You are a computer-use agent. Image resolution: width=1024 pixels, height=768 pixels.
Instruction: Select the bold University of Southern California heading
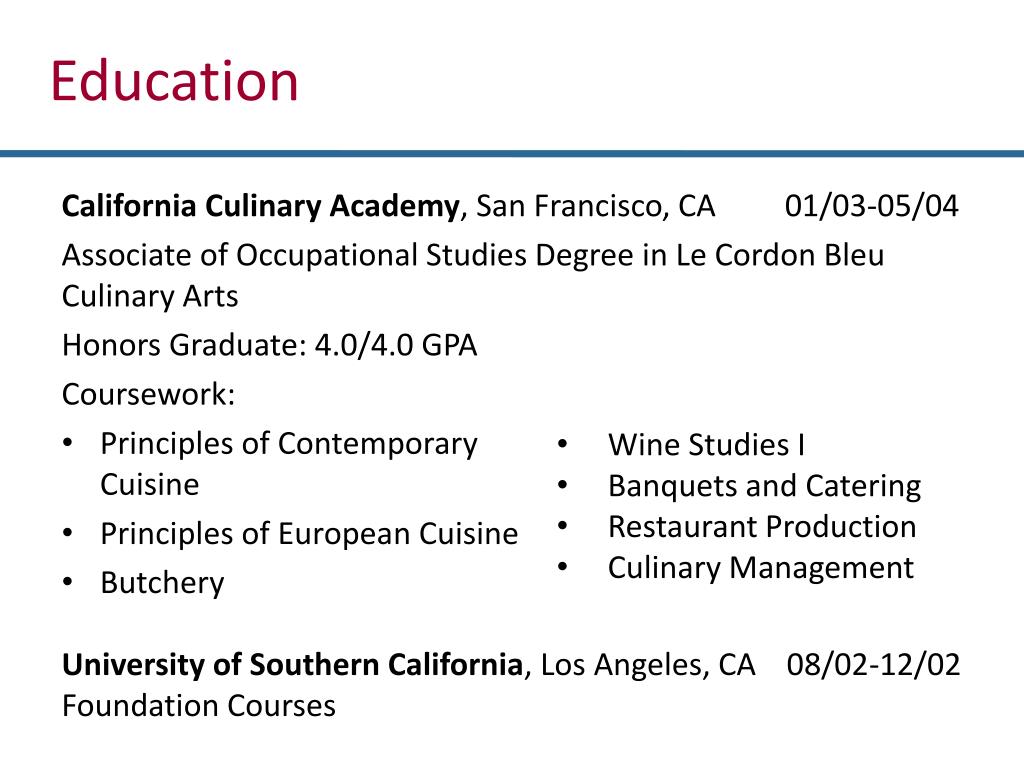tap(292, 665)
